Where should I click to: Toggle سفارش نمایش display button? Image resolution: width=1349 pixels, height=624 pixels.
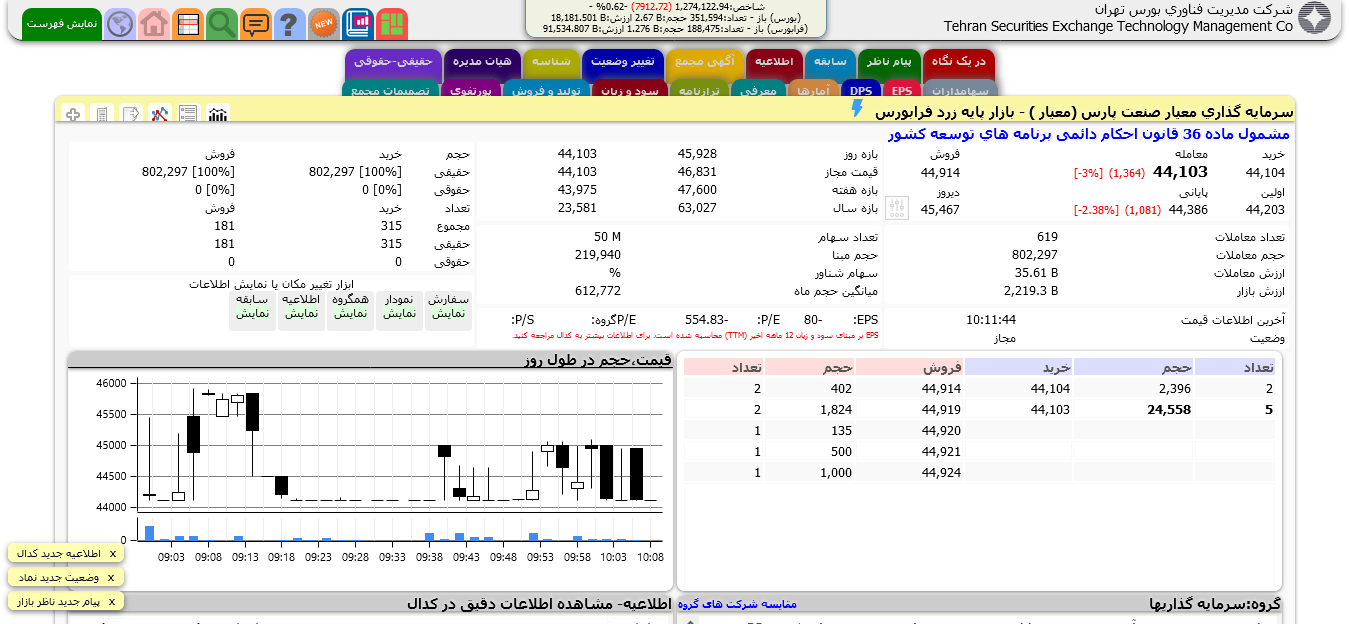click(x=448, y=312)
